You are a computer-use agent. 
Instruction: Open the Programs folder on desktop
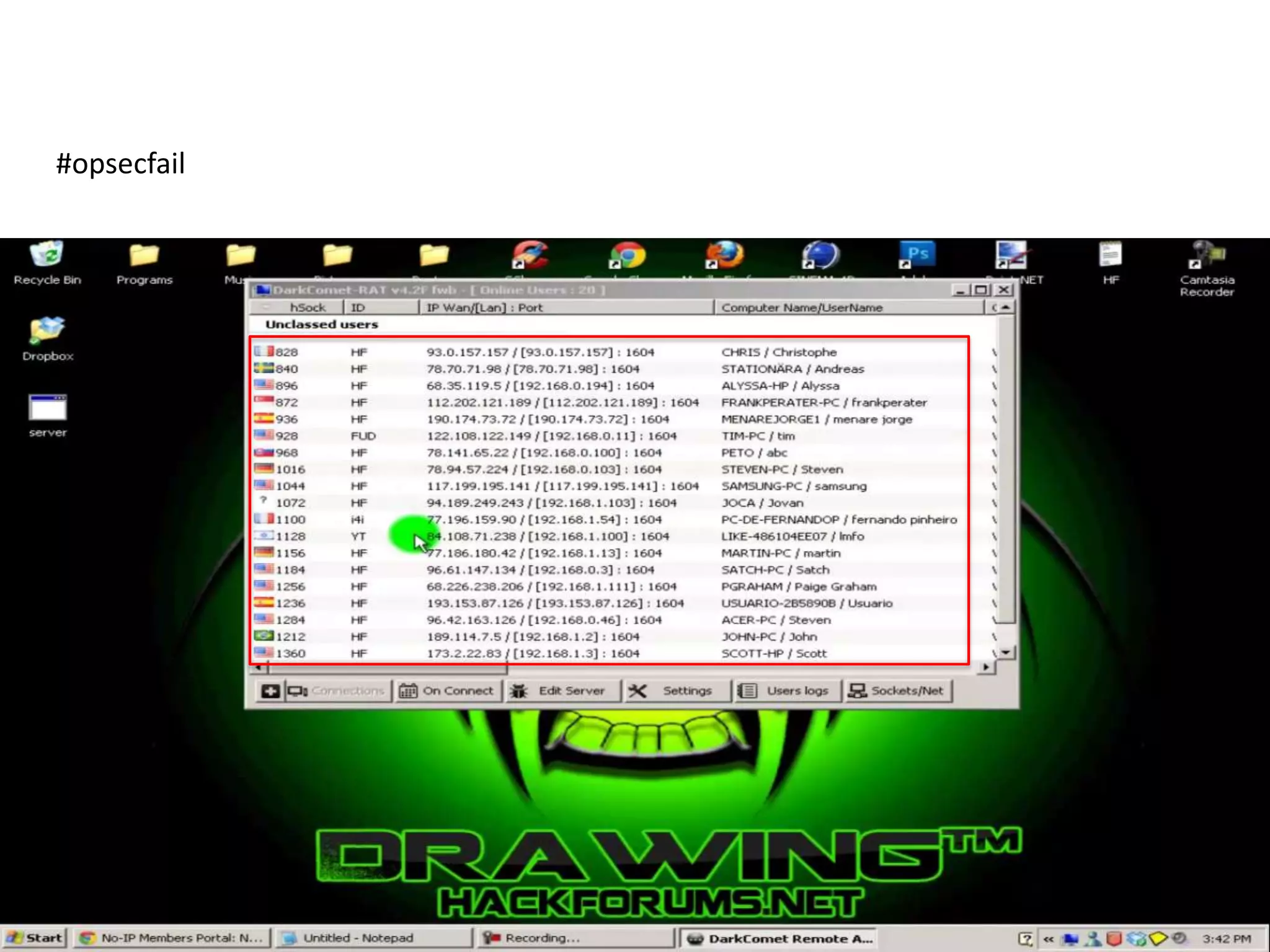(144, 263)
